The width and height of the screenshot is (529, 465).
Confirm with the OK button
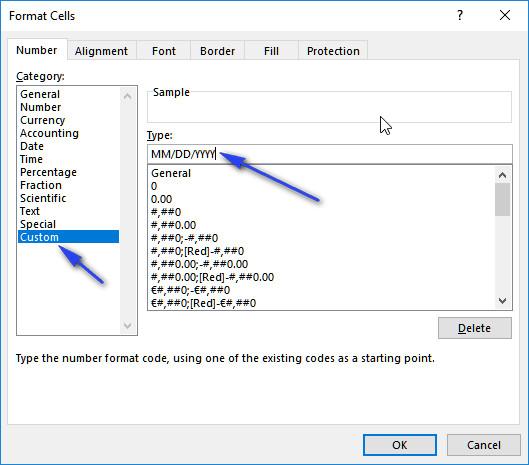400,445
